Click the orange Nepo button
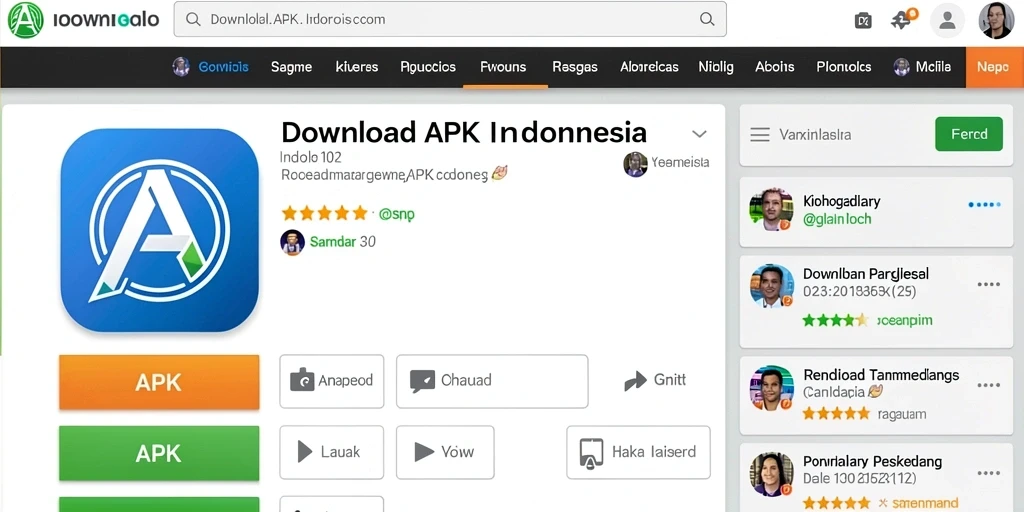This screenshot has height=512, width=1024. (x=995, y=67)
